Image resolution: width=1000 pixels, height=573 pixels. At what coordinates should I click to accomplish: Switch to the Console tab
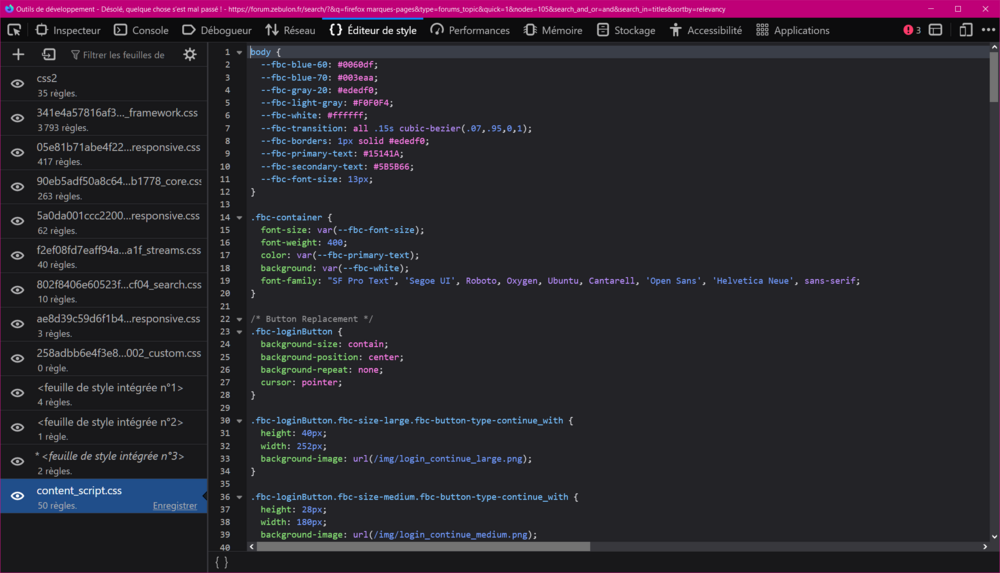point(141,30)
